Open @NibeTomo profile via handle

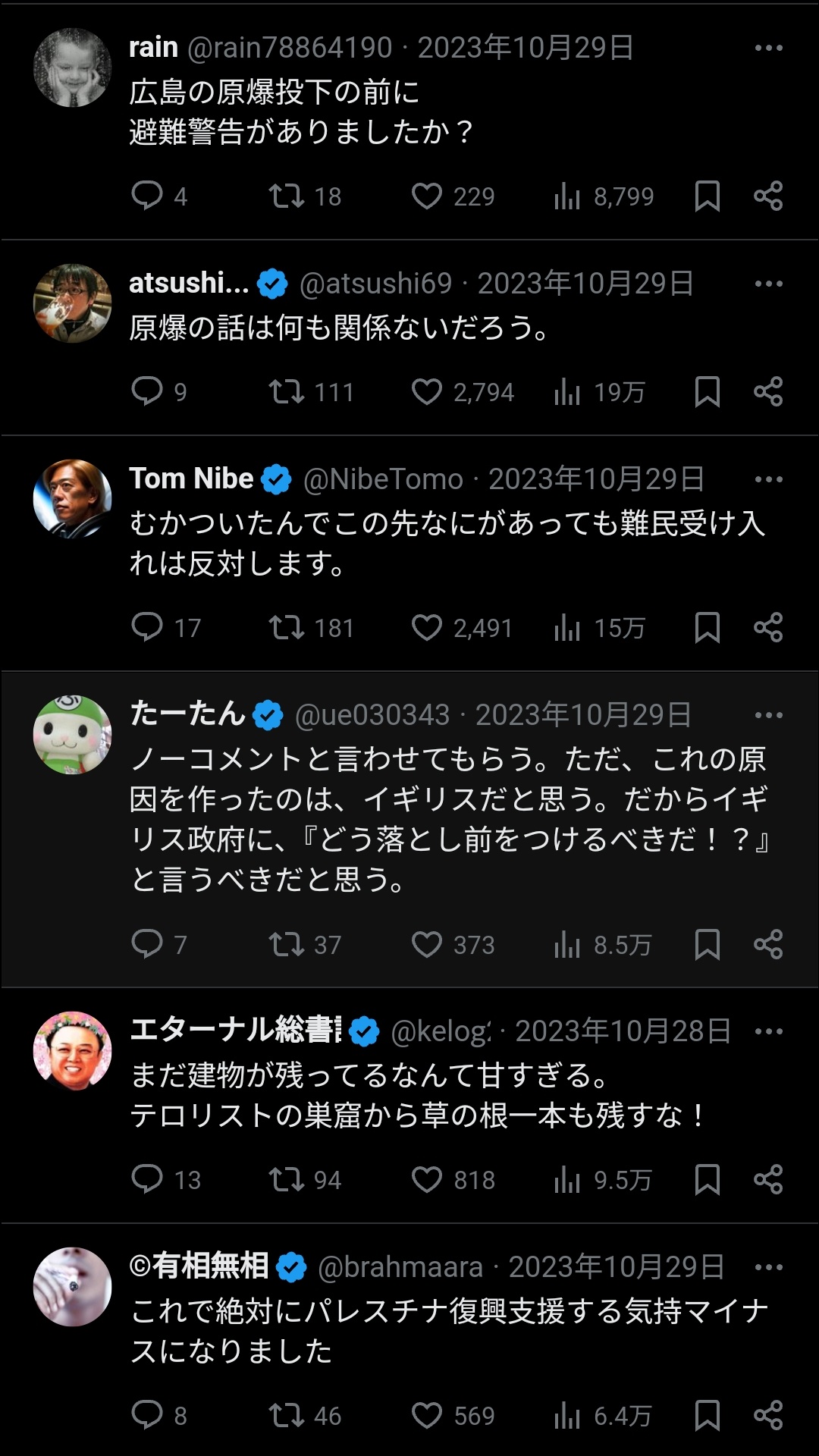point(383,479)
